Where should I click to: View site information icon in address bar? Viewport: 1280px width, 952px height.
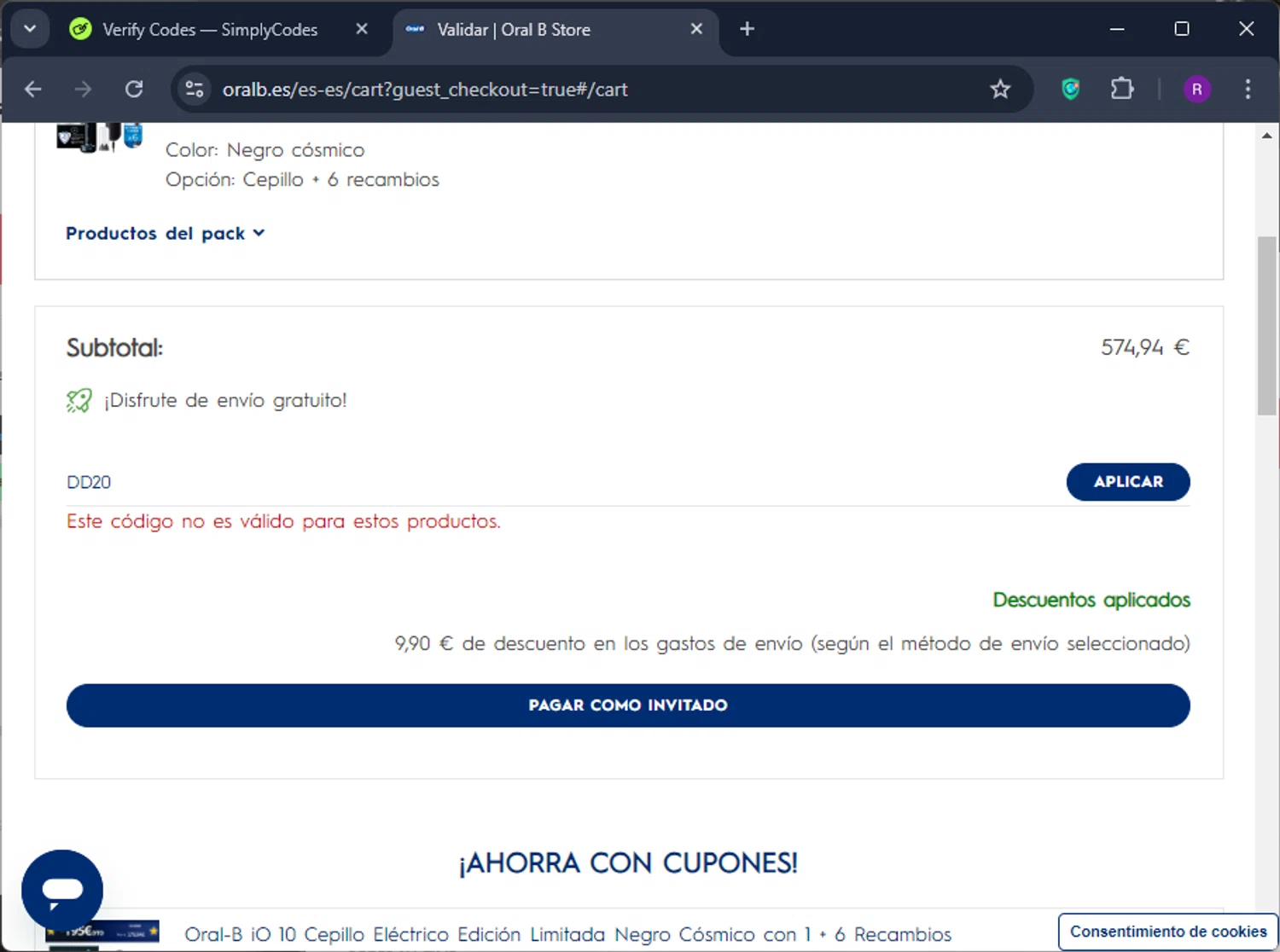tap(195, 89)
